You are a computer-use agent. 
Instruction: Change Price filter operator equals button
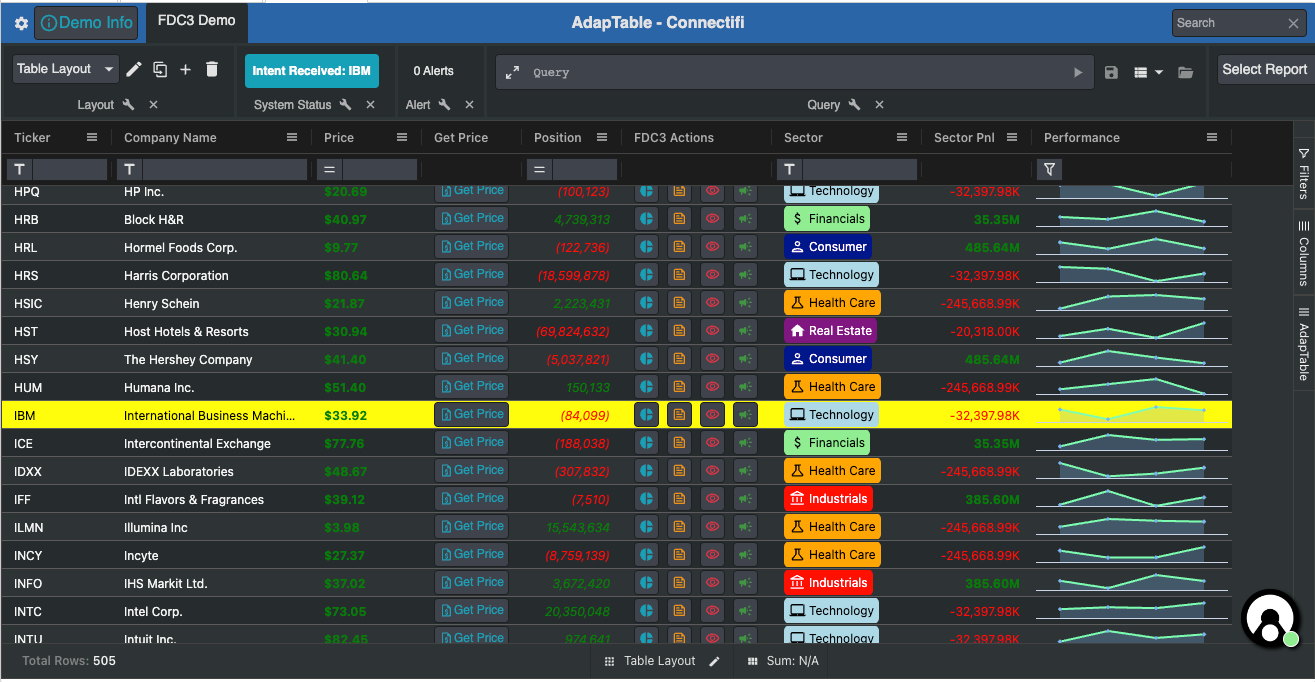coord(329,170)
